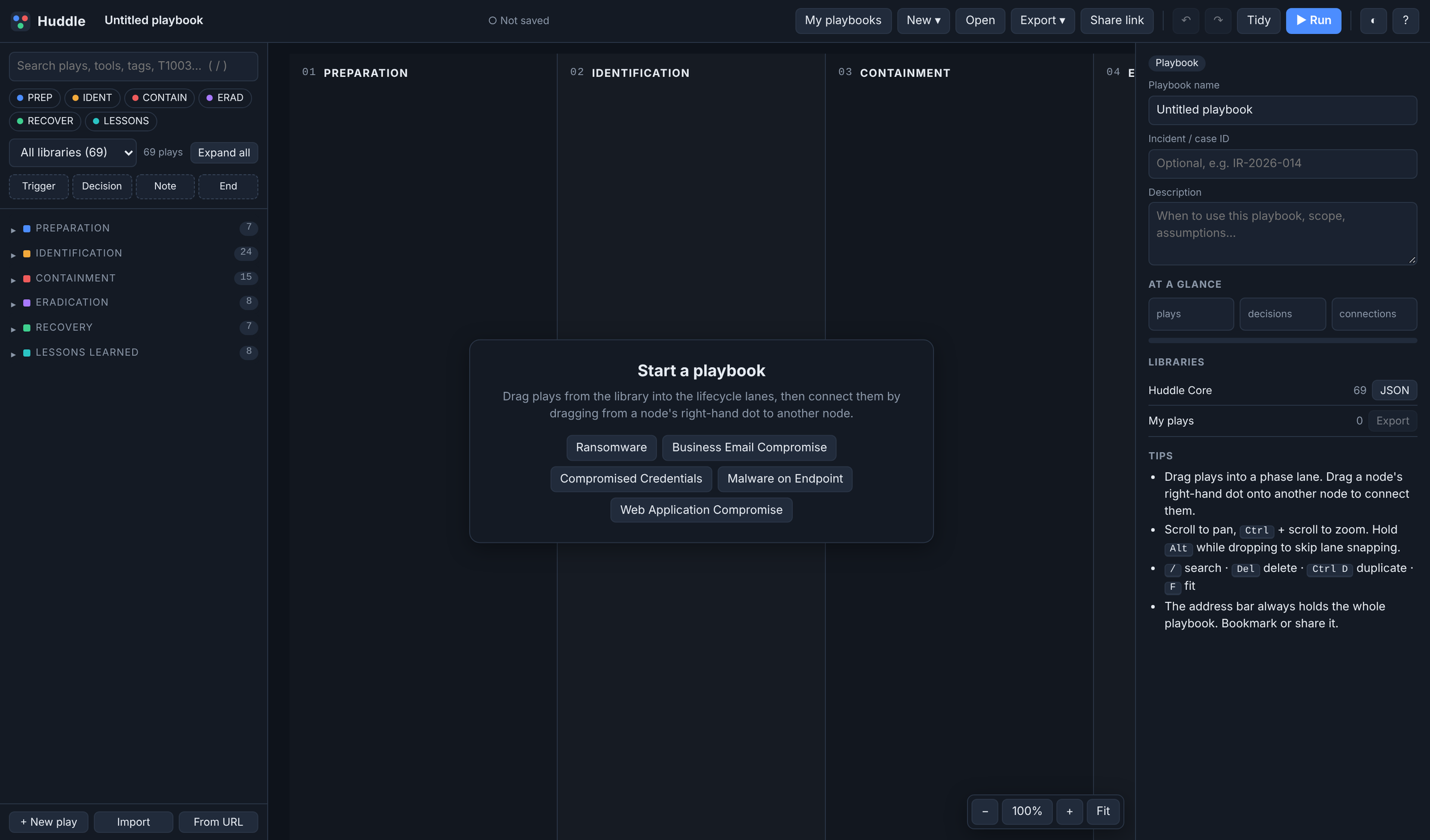Viewport: 1430px width, 840px height.
Task: Click the Incident / case ID field
Action: (x=1282, y=164)
